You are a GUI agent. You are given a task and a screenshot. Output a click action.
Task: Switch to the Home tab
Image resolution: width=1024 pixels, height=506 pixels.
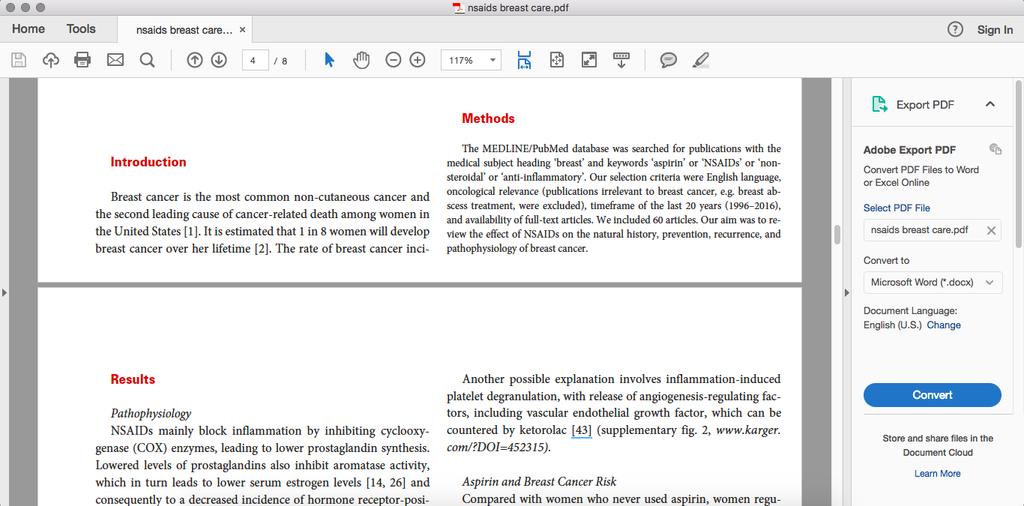pyautogui.click(x=28, y=29)
